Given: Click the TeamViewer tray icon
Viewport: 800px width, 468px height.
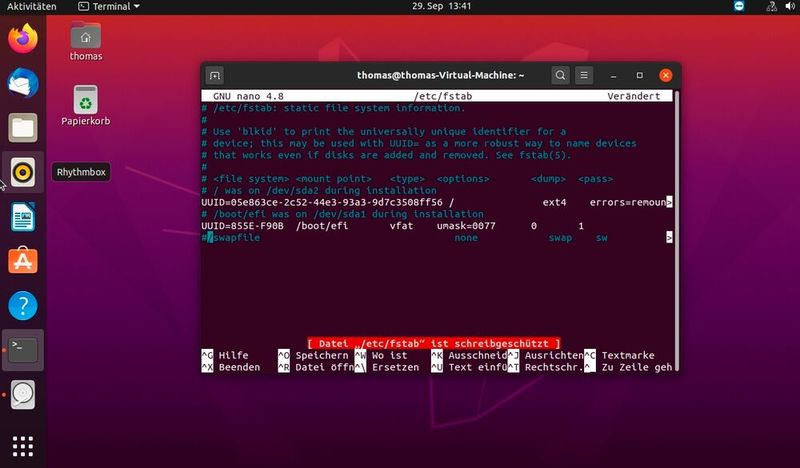Looking at the screenshot, I should point(739,6).
